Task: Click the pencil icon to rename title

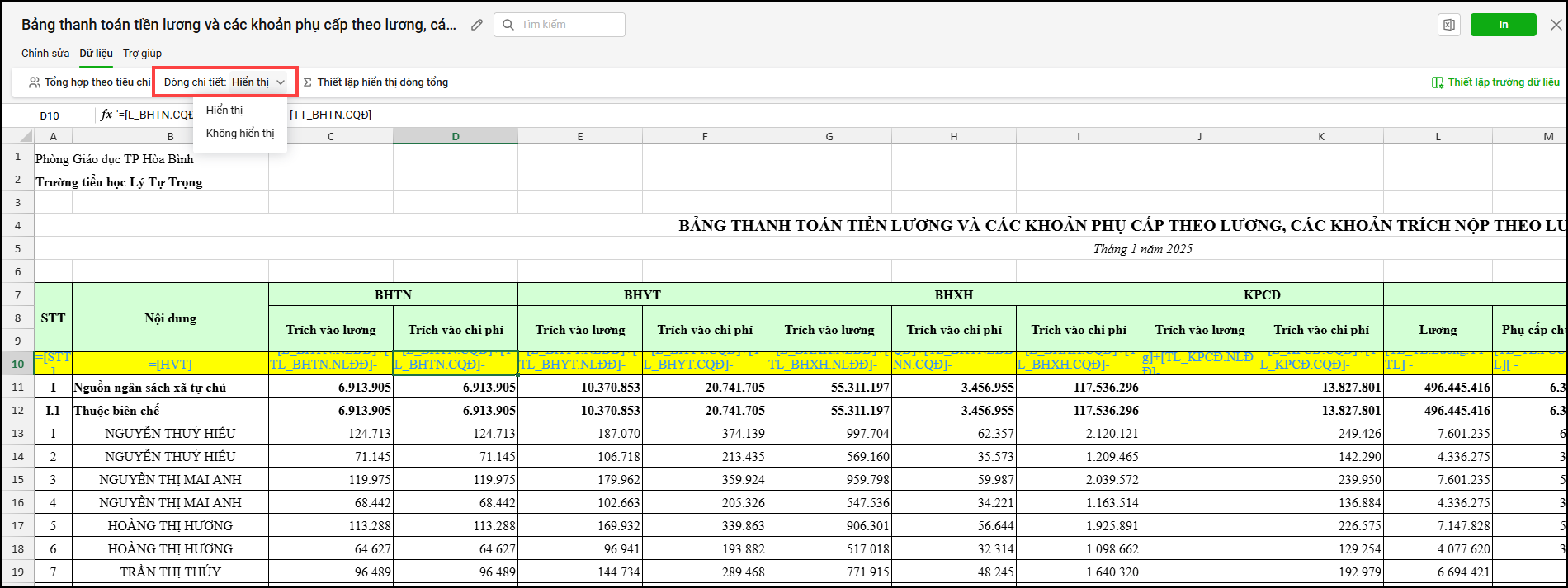Action: pyautogui.click(x=477, y=25)
